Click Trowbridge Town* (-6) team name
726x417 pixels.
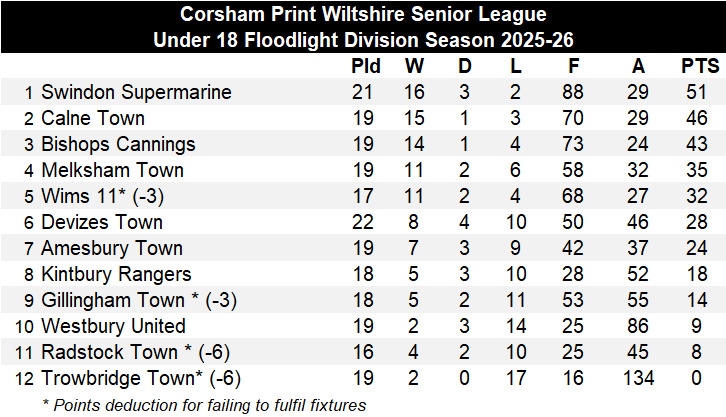pos(141,378)
